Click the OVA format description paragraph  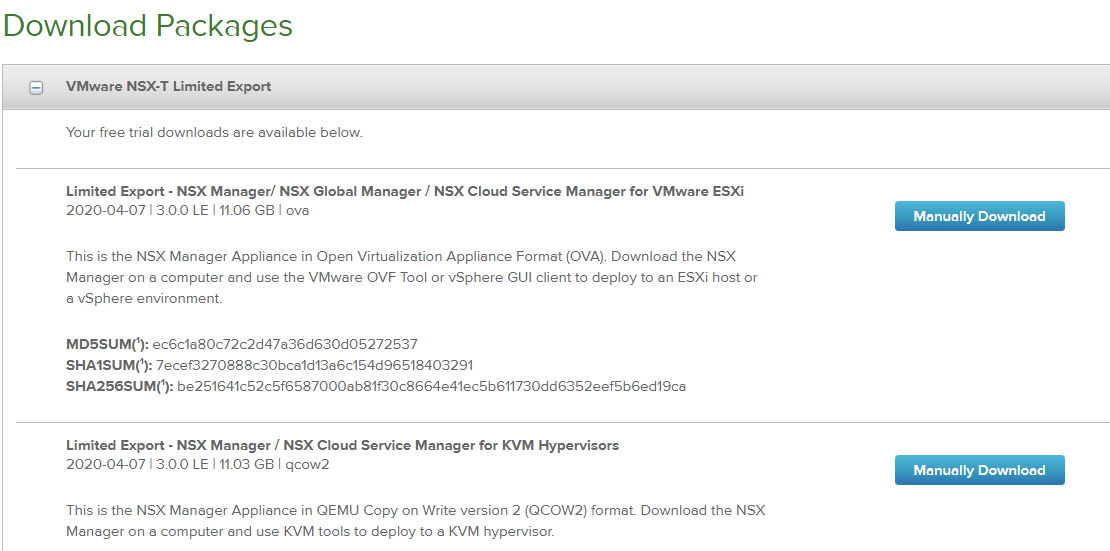coord(412,277)
